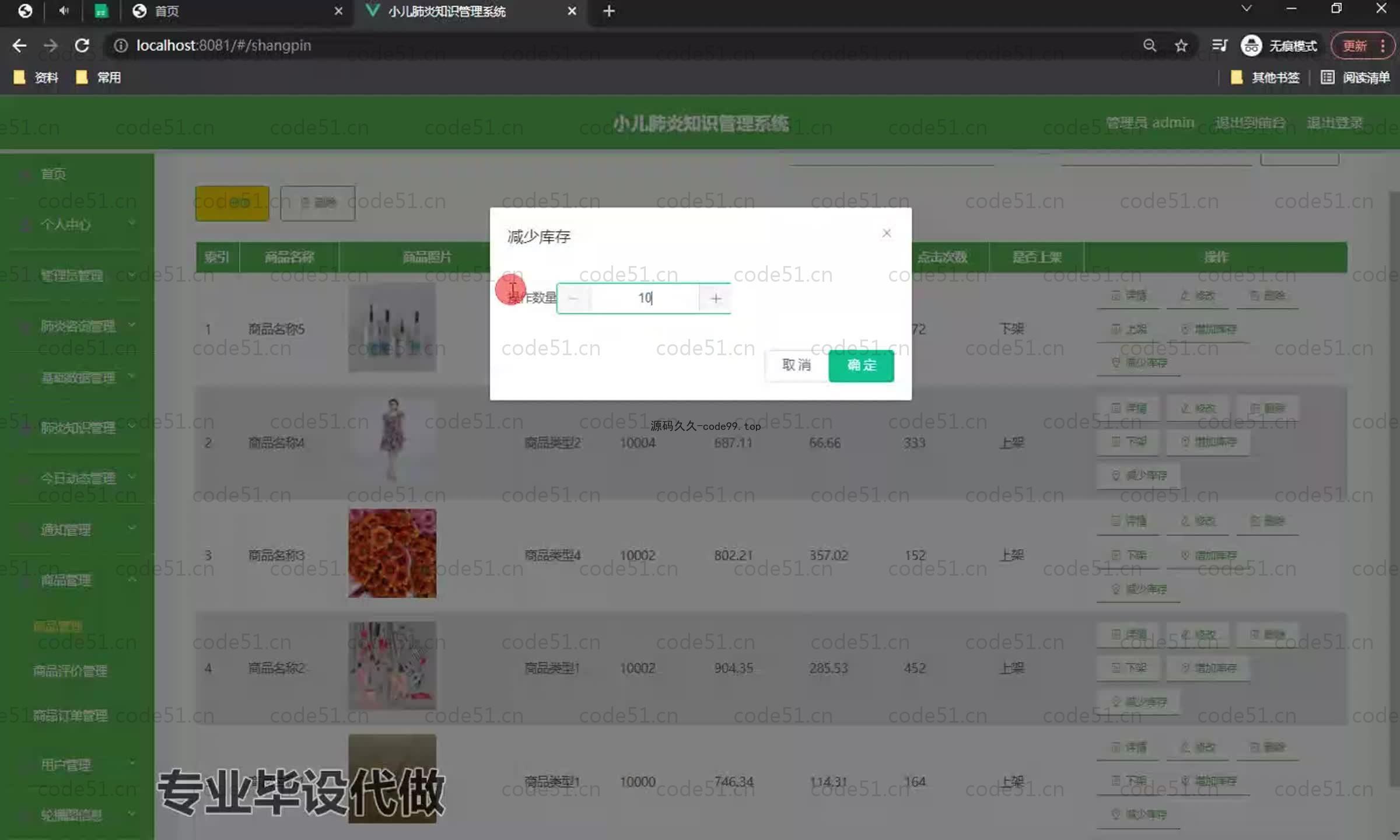Expand the 轮播图信息 sidebar menu
The image size is (1400, 840).
coord(77,815)
